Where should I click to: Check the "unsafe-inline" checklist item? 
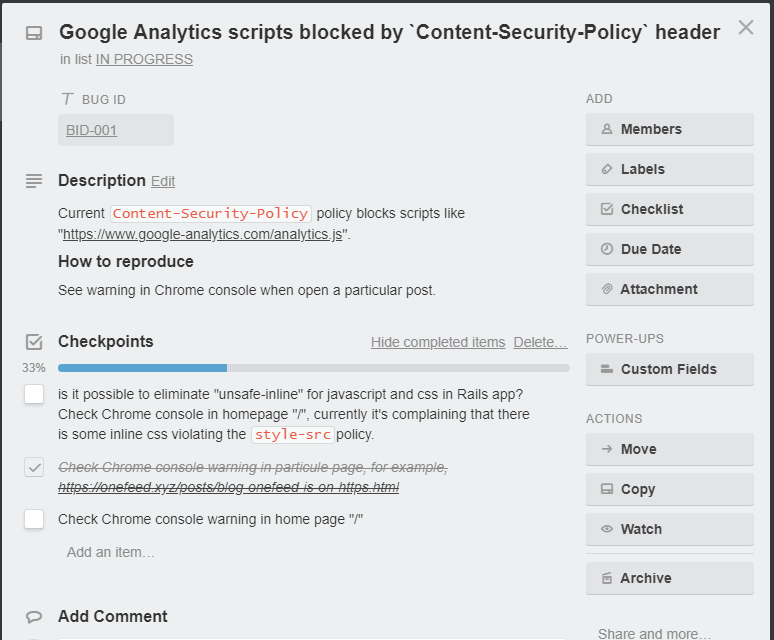point(34,394)
